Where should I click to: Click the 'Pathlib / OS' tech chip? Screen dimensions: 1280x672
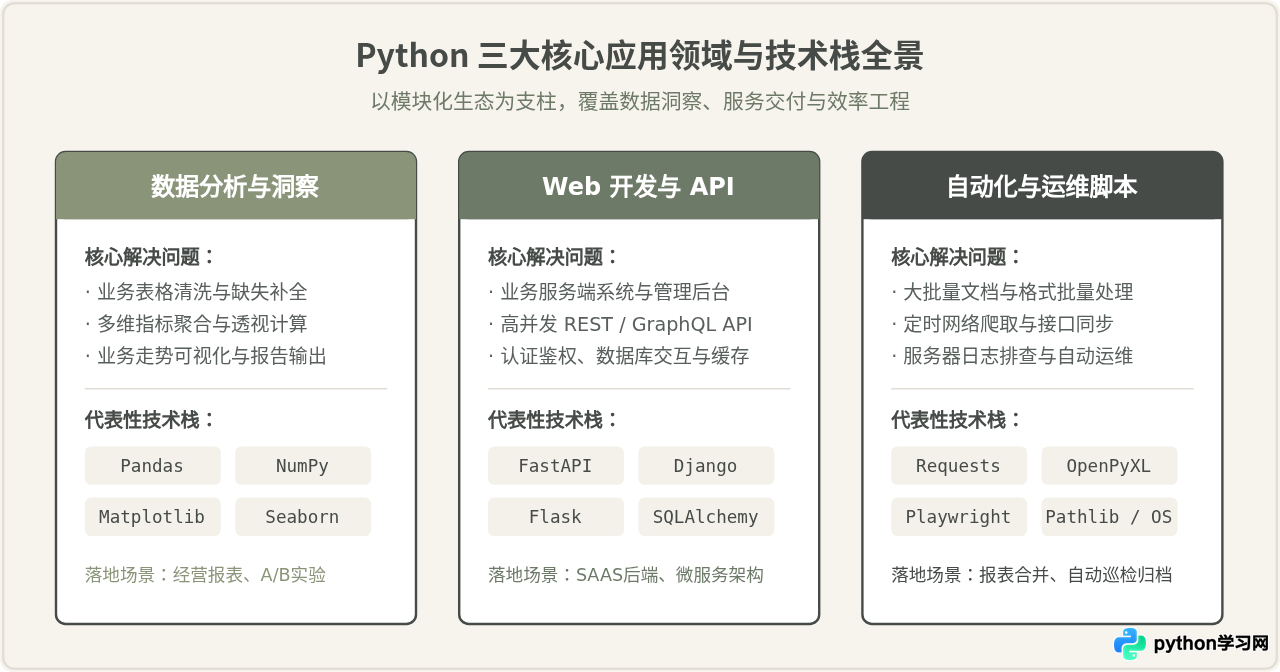tap(1109, 517)
